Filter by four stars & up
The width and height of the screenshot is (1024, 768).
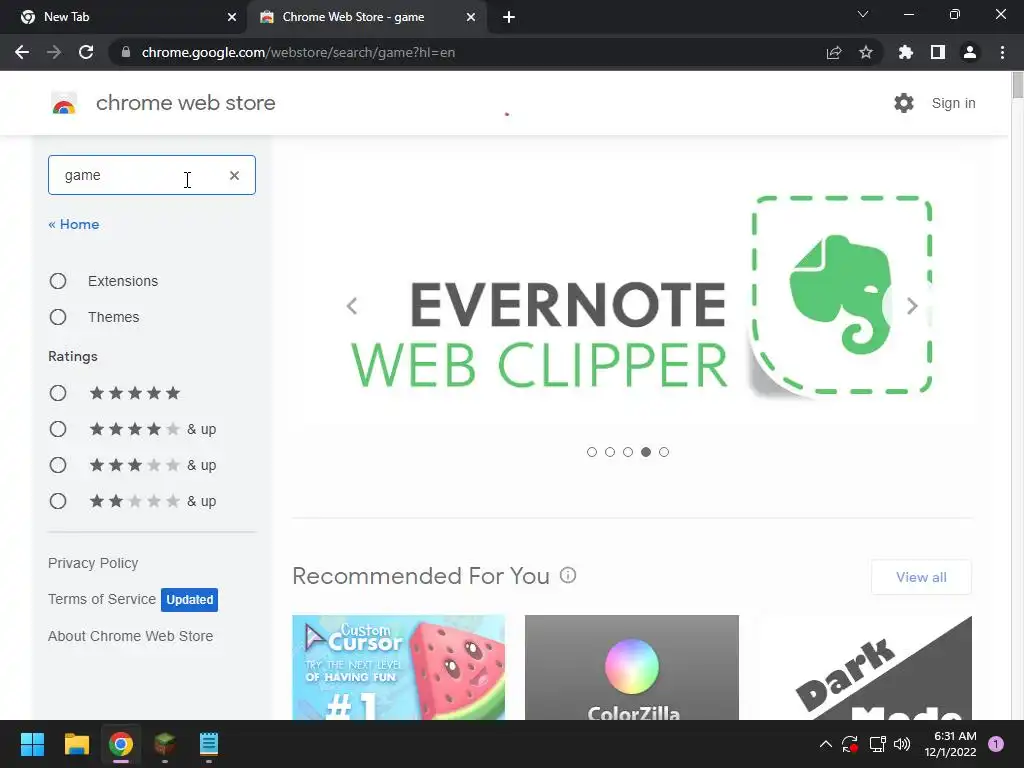coord(58,428)
